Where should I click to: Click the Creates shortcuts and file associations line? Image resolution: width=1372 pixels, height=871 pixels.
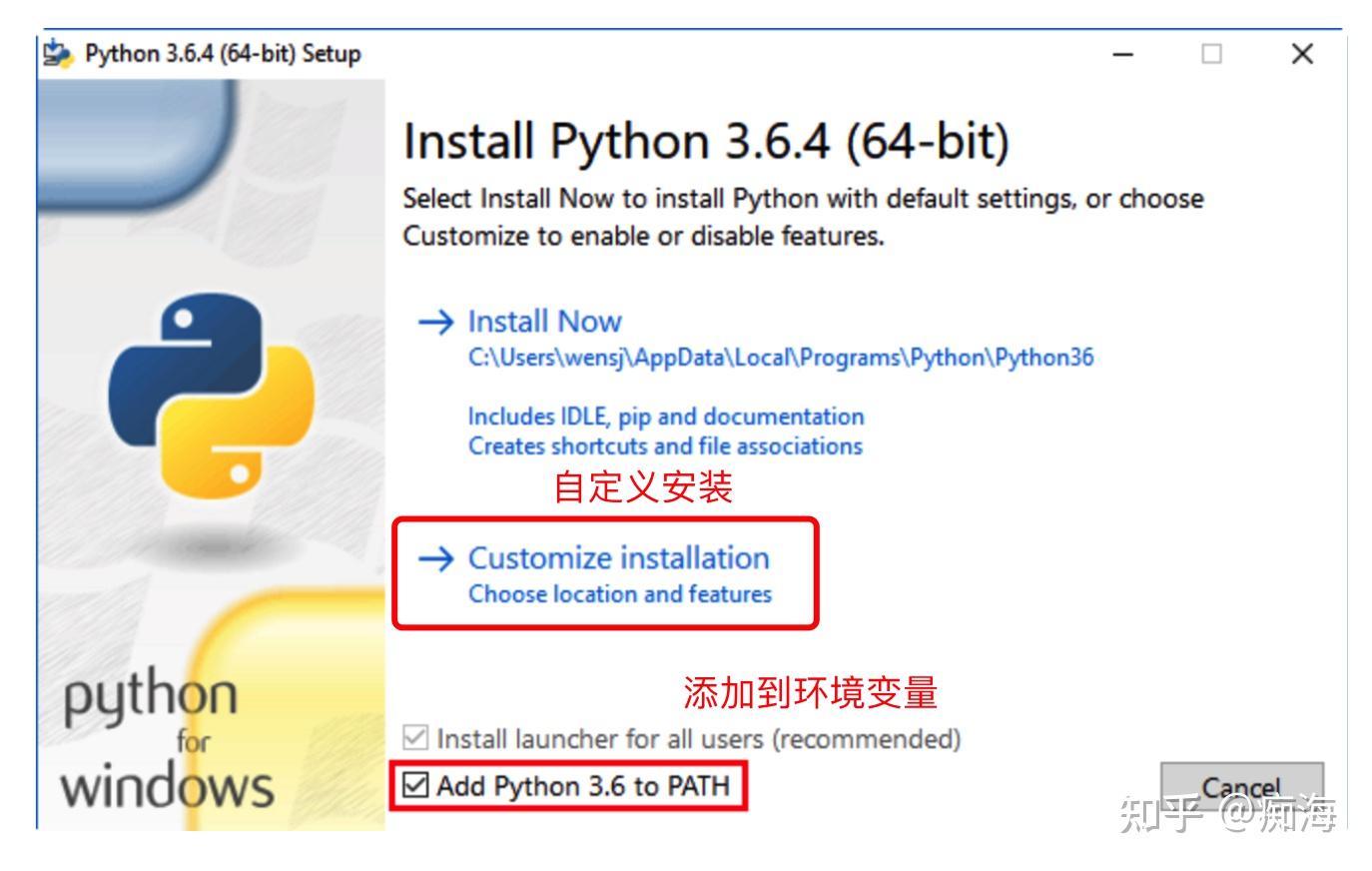click(x=665, y=445)
